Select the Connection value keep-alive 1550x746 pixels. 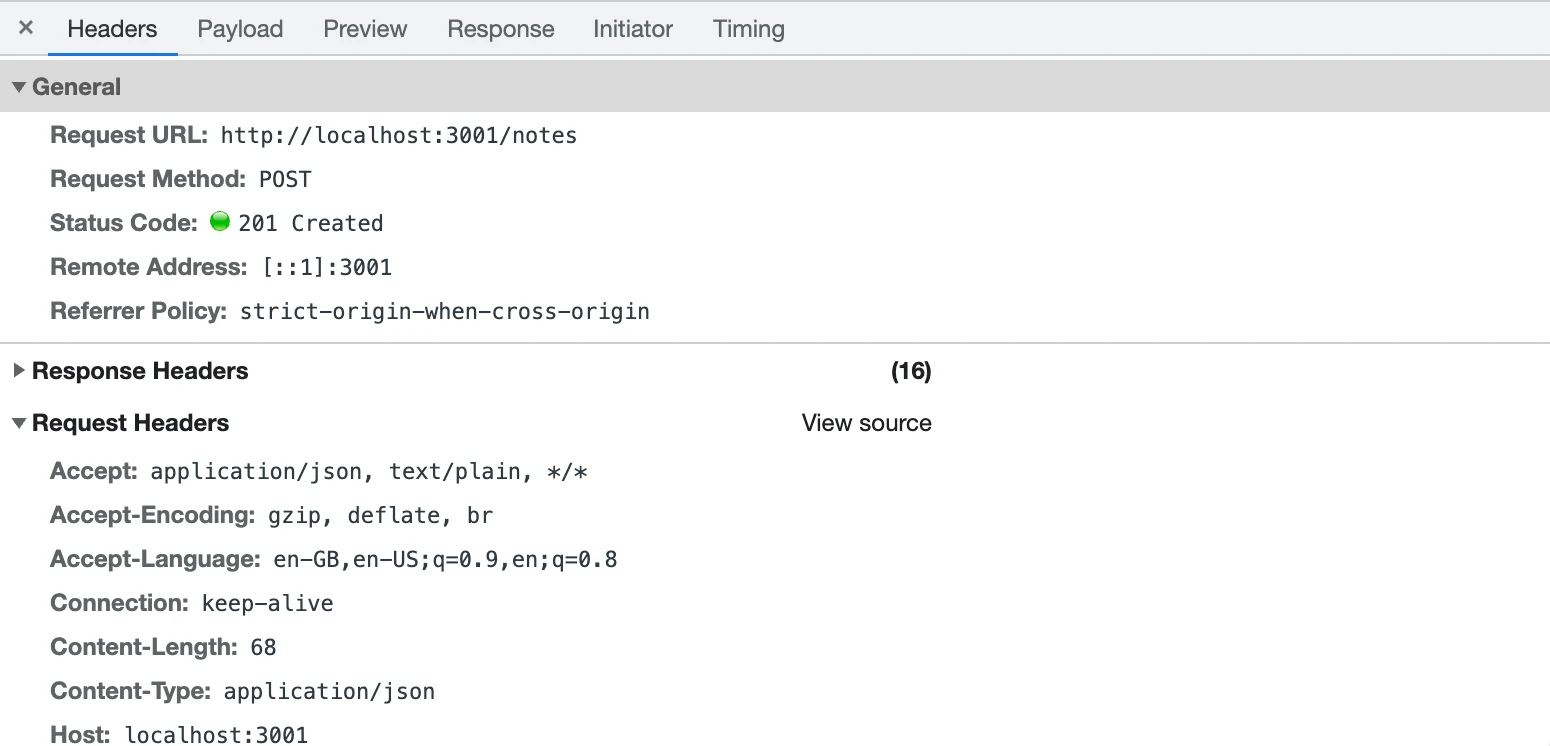coord(267,603)
